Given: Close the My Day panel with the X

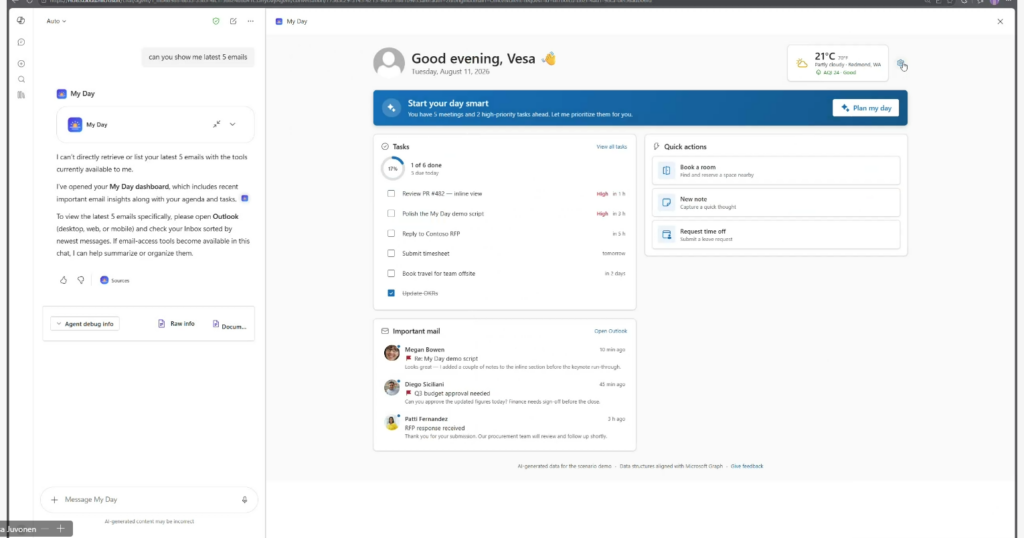Looking at the screenshot, I should [1000, 22].
